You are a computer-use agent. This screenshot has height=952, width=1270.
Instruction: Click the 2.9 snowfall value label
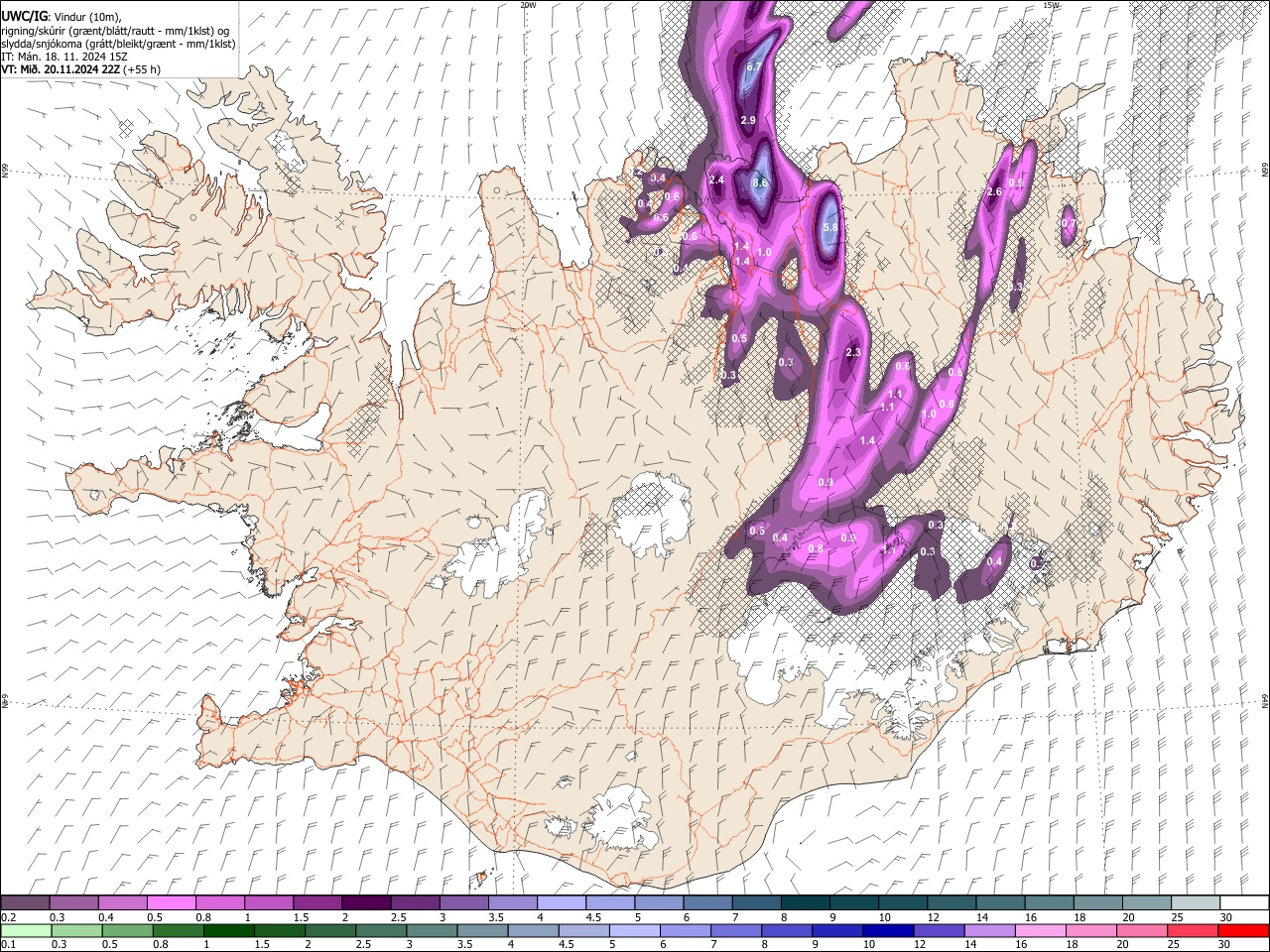click(748, 120)
